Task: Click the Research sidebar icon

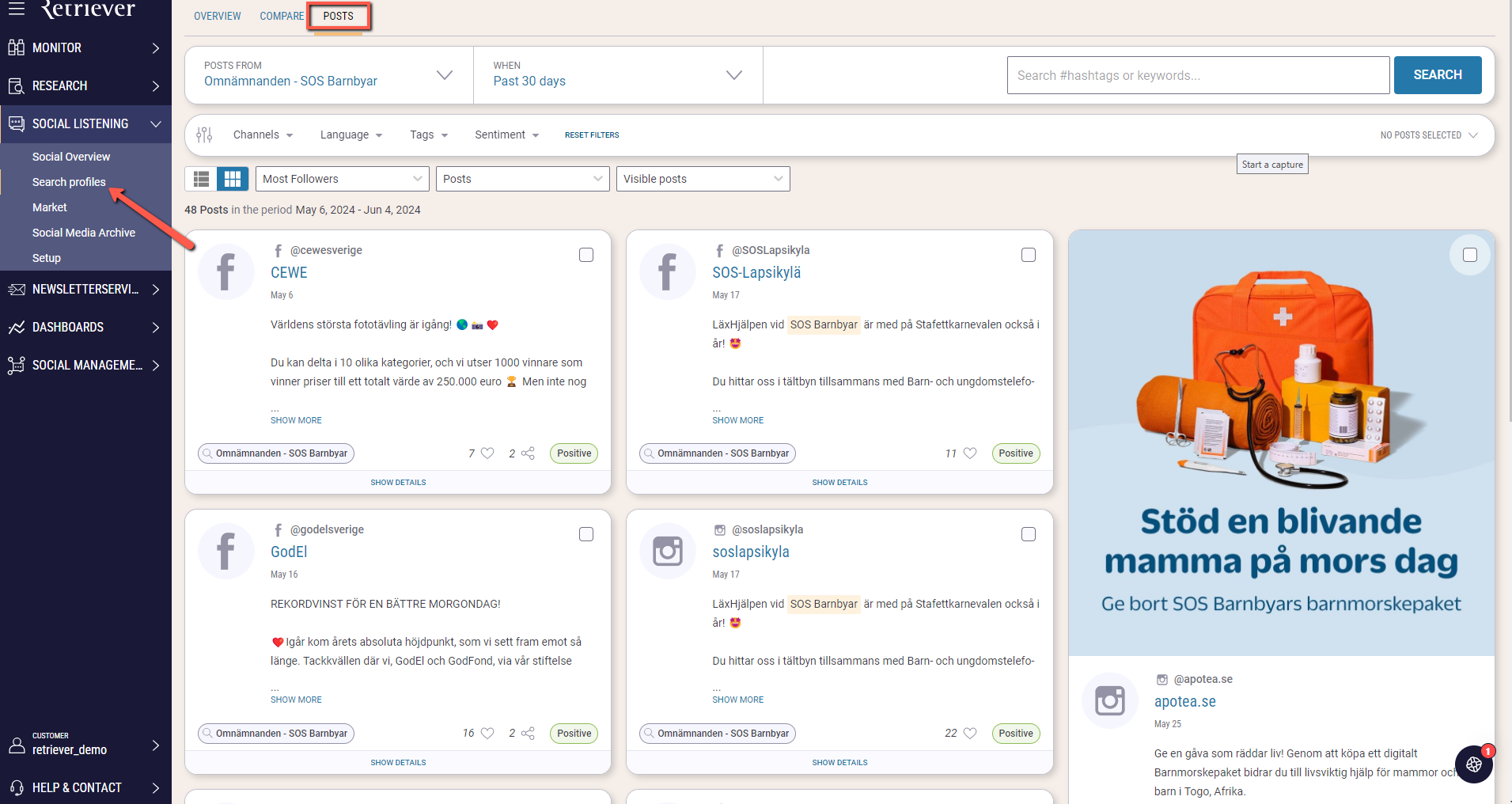Action: (x=17, y=85)
